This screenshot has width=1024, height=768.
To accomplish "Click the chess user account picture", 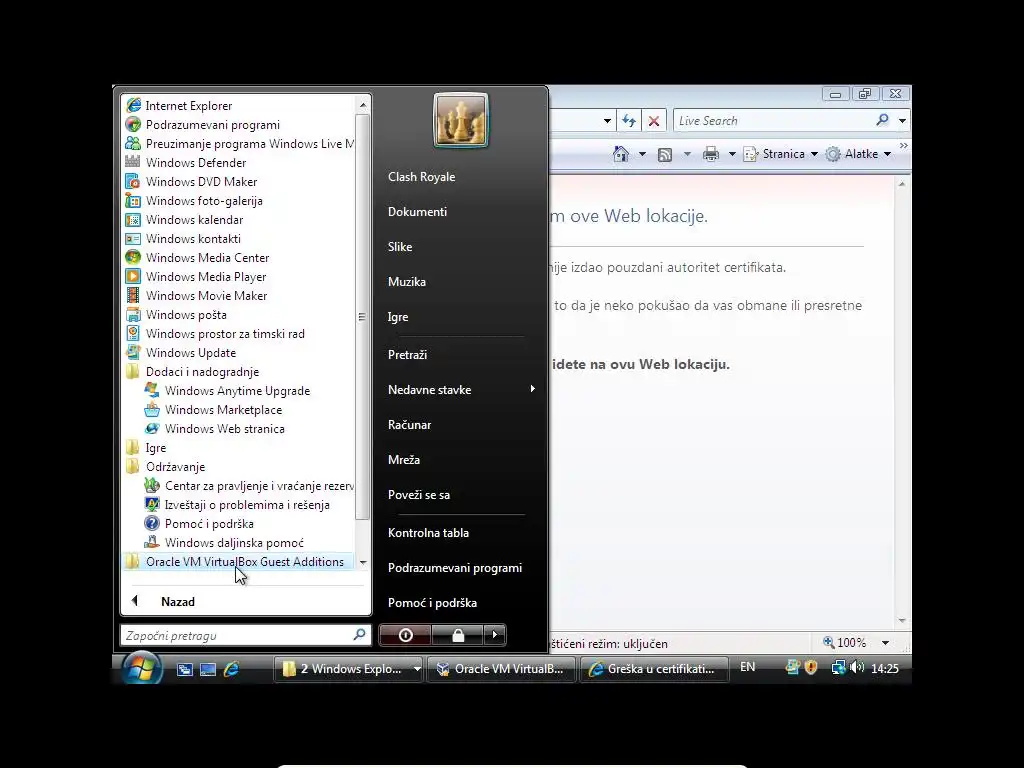I will click(x=460, y=120).
